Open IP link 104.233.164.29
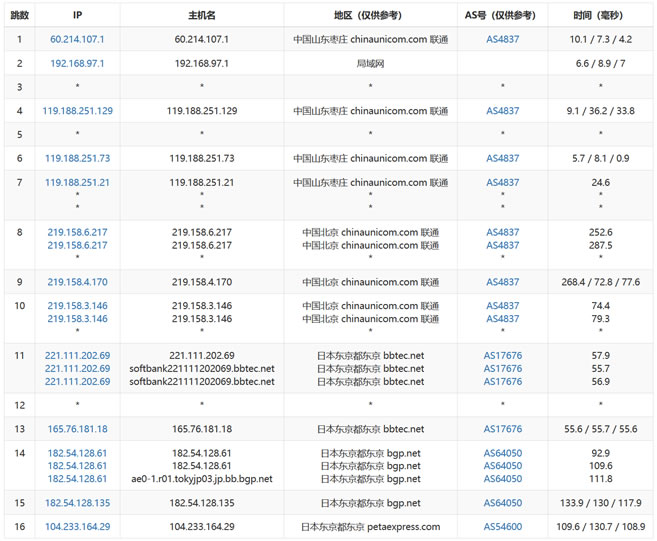657x541 pixels. (x=78, y=527)
